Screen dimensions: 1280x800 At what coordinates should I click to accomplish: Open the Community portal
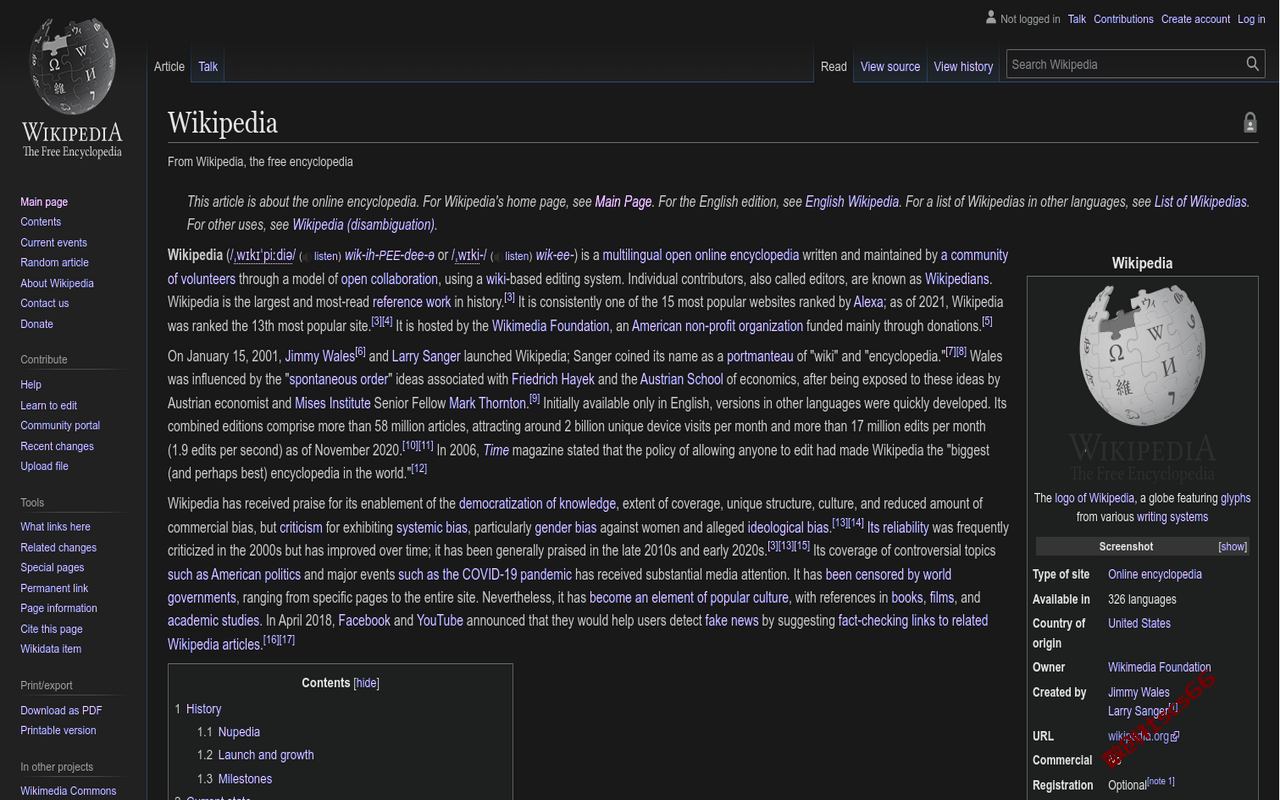[60, 426]
